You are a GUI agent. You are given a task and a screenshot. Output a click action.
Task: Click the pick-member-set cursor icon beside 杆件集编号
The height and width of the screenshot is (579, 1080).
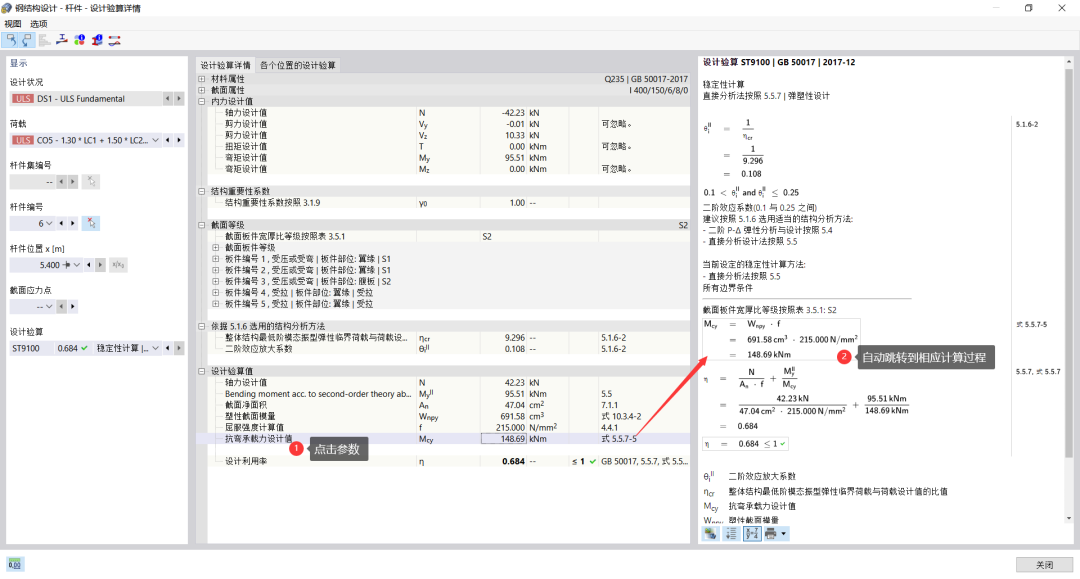pyautogui.click(x=90, y=182)
